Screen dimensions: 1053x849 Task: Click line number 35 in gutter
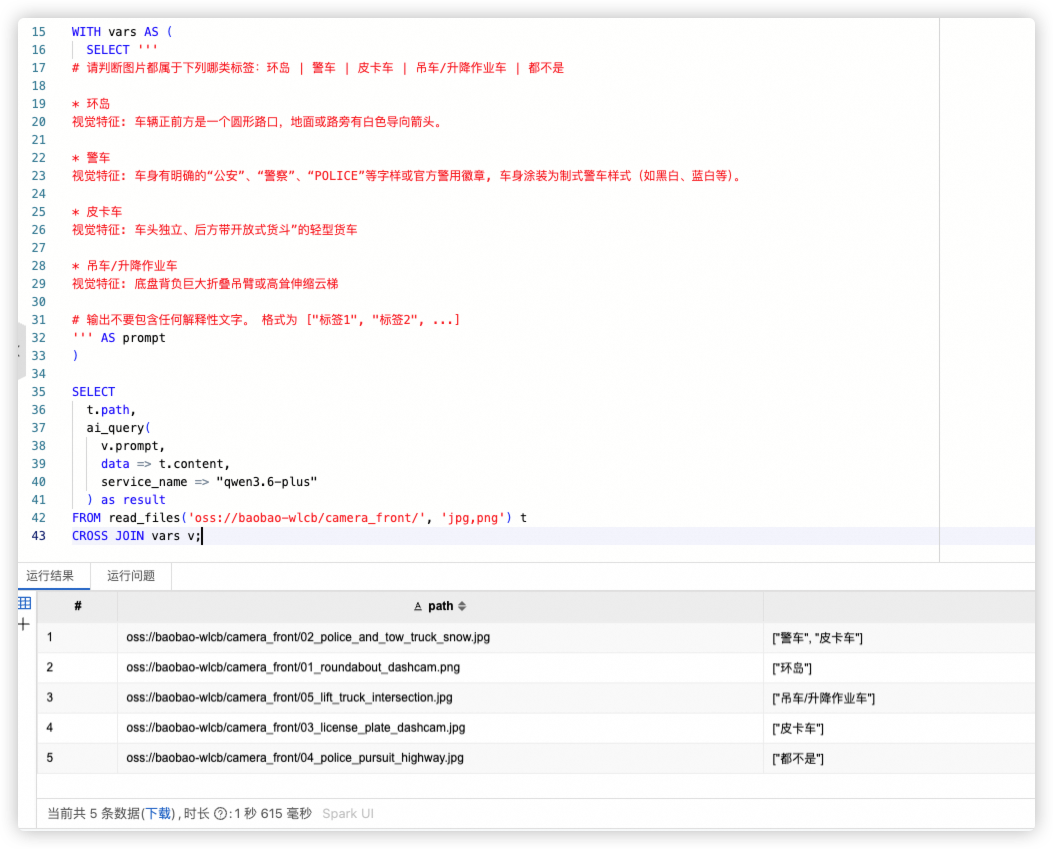pos(39,392)
